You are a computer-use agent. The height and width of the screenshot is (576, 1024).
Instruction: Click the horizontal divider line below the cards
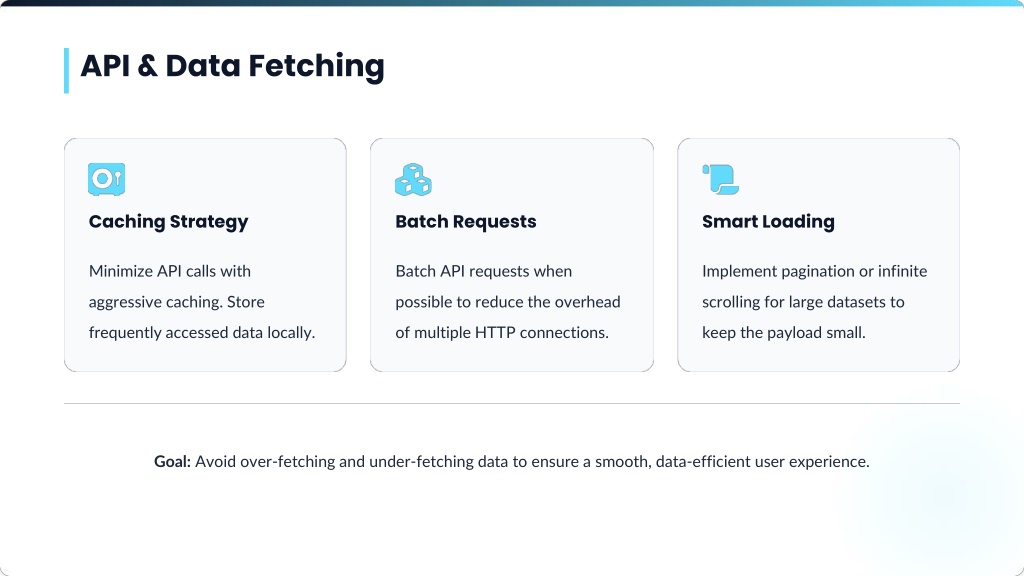coord(511,404)
